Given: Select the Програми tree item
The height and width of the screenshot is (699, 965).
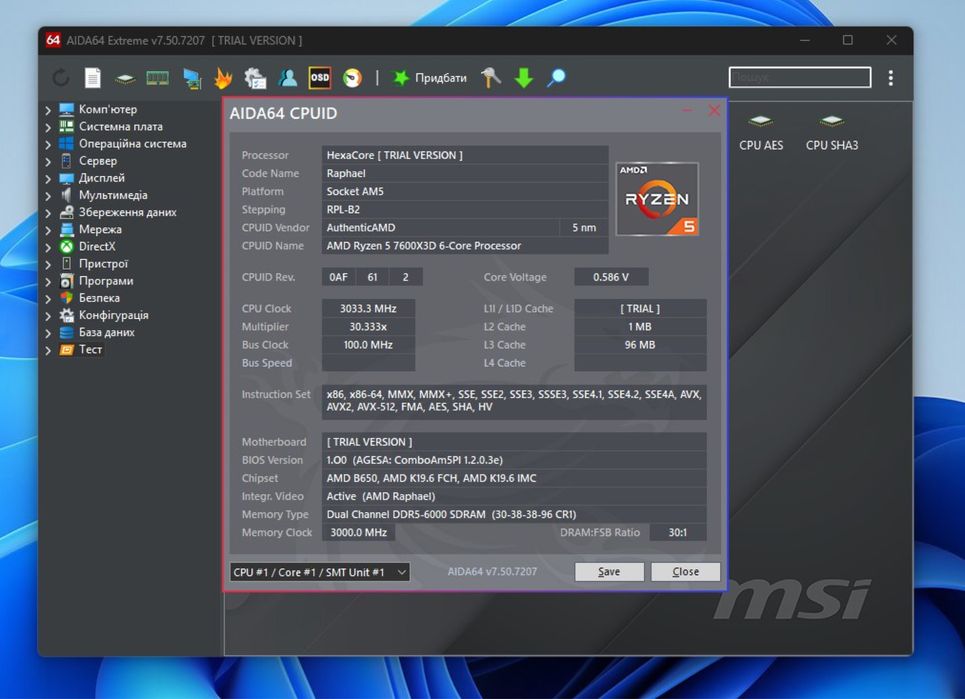Looking at the screenshot, I should click(106, 281).
